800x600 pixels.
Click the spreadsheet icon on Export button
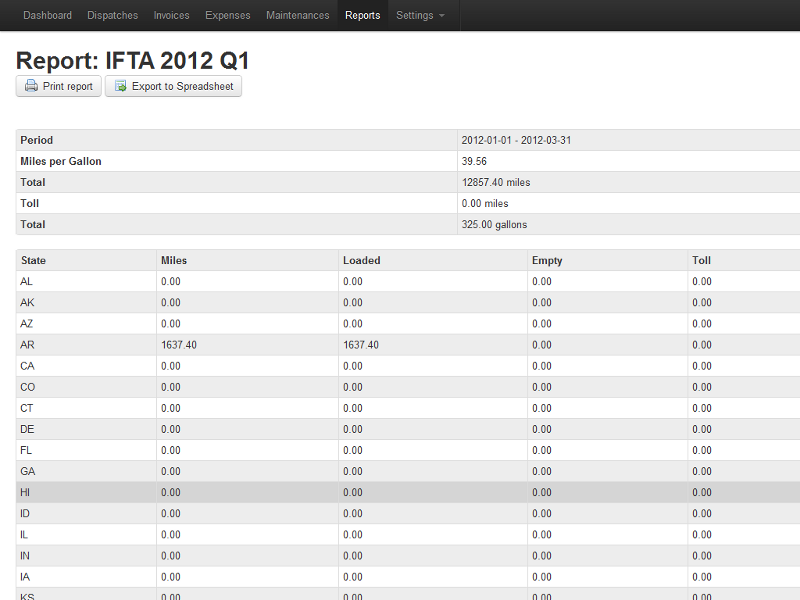(x=120, y=87)
